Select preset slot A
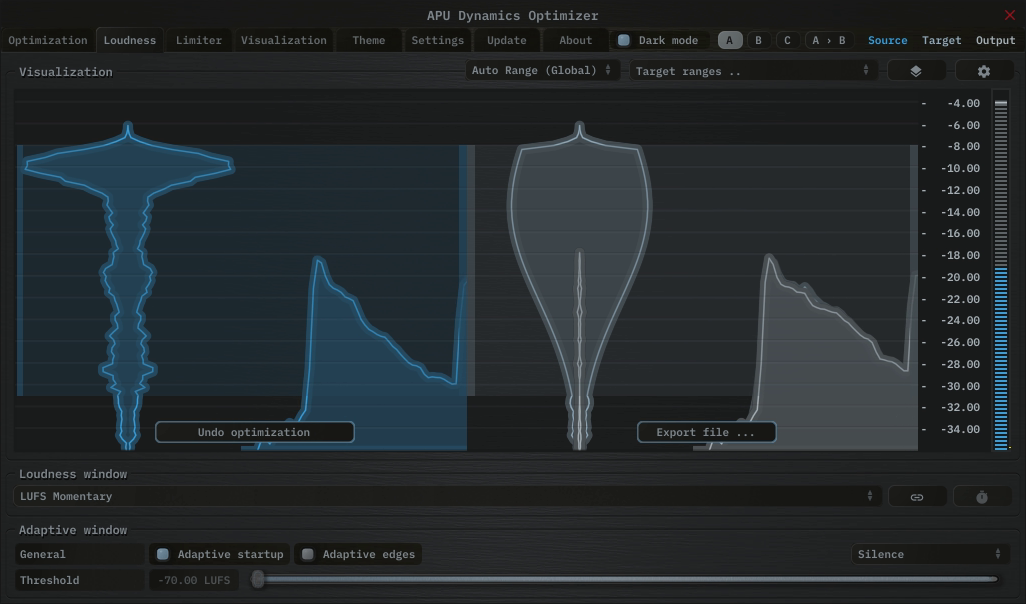 click(x=730, y=41)
